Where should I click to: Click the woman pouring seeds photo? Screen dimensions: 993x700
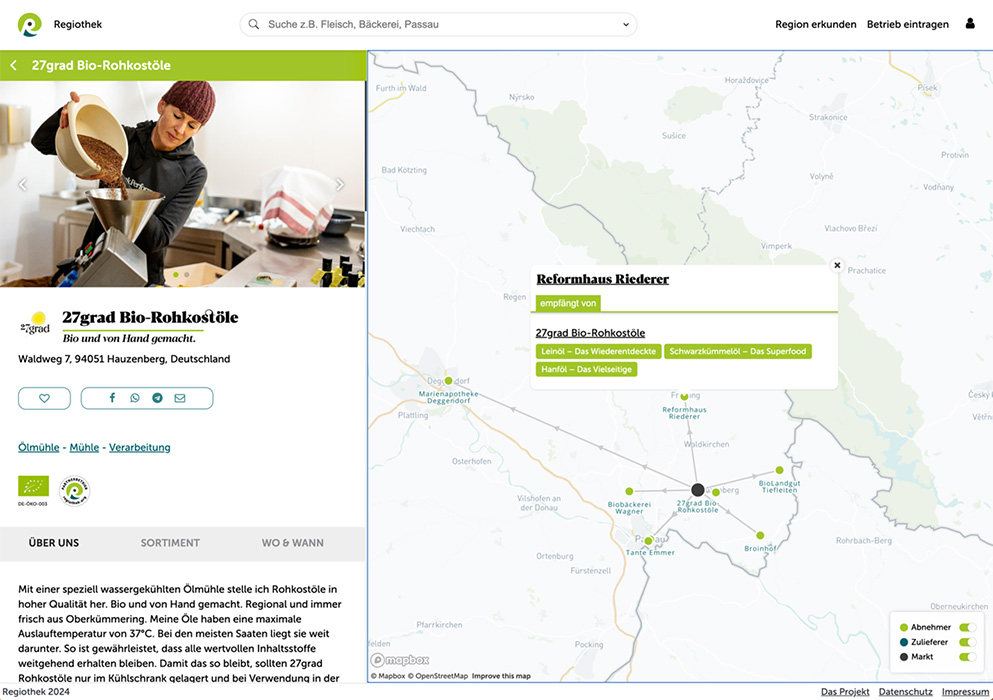[182, 184]
